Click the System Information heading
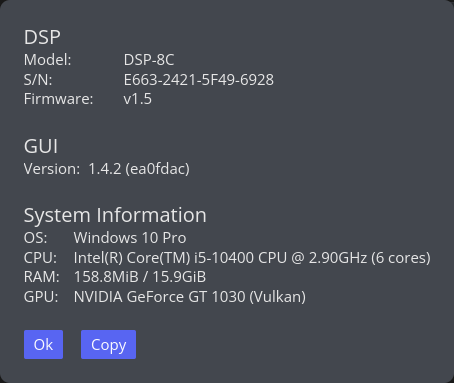Viewport: 454px width, 383px height. (115, 215)
